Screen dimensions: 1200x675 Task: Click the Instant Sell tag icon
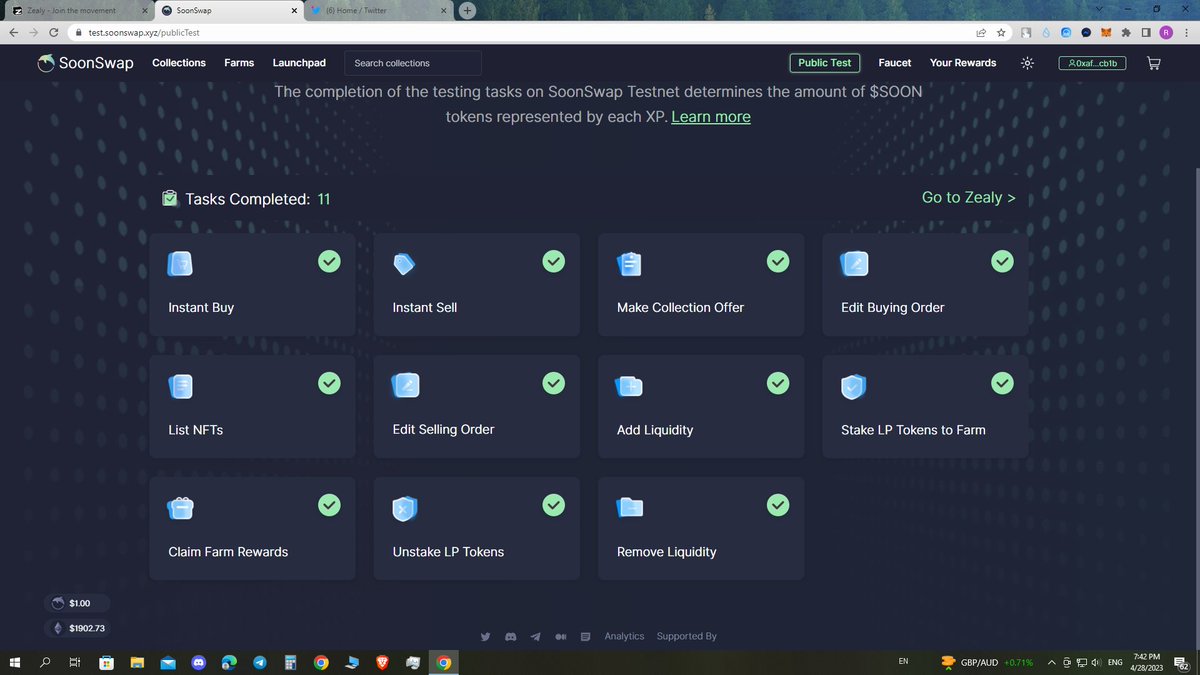coord(404,264)
